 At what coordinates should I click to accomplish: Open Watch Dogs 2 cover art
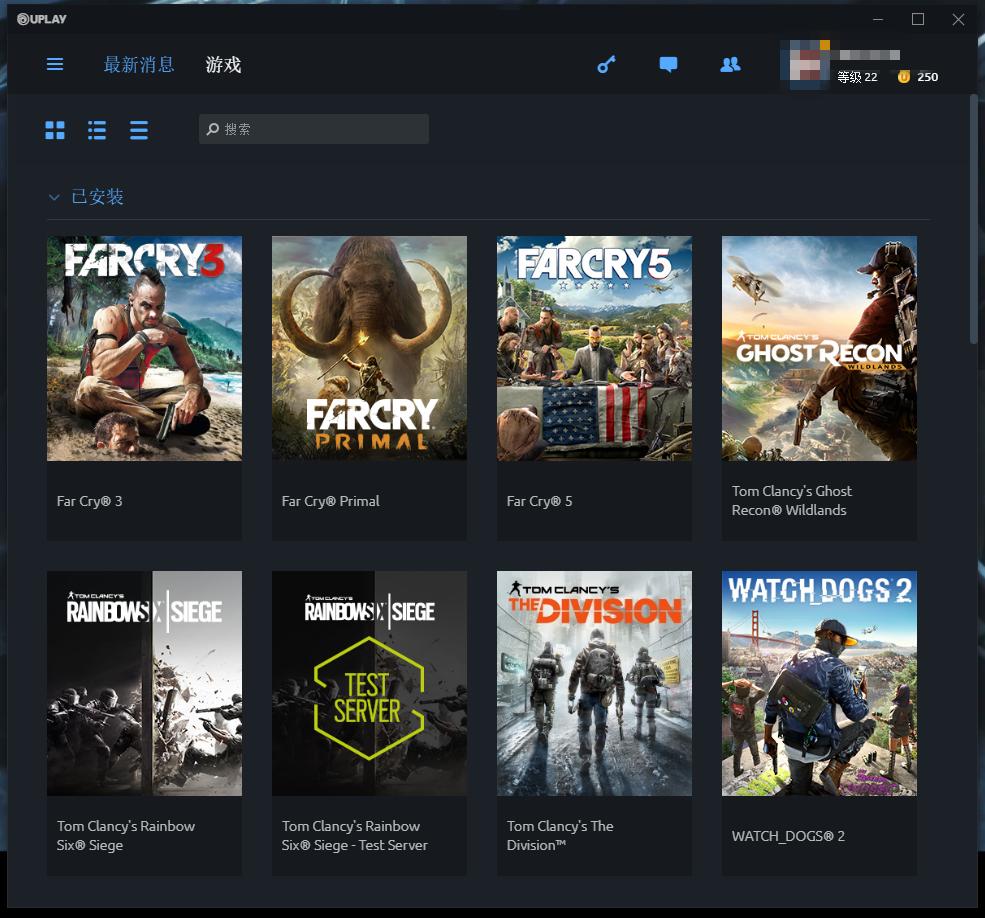[x=819, y=683]
